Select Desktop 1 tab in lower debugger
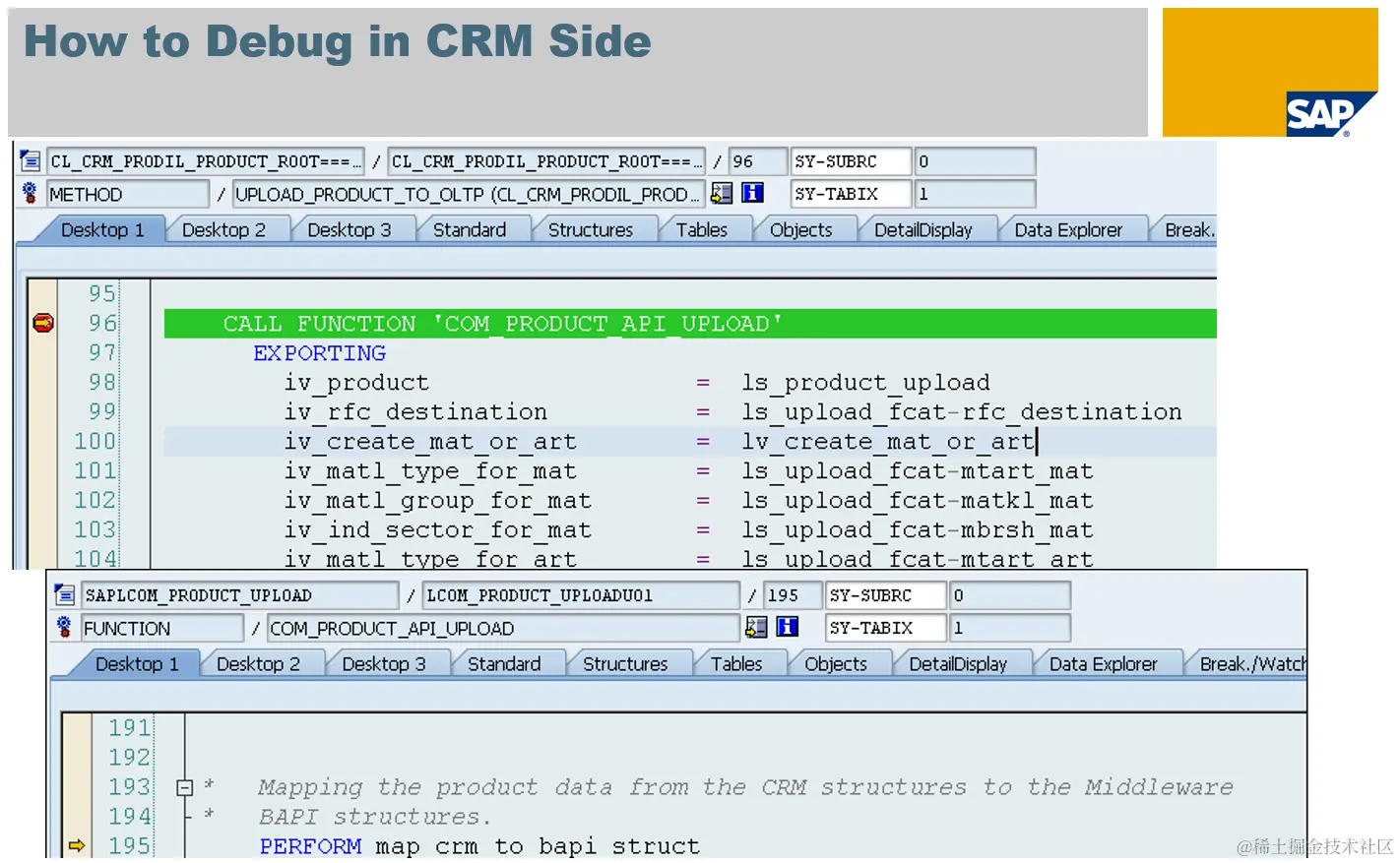The width and height of the screenshot is (1400, 863). click(x=137, y=664)
